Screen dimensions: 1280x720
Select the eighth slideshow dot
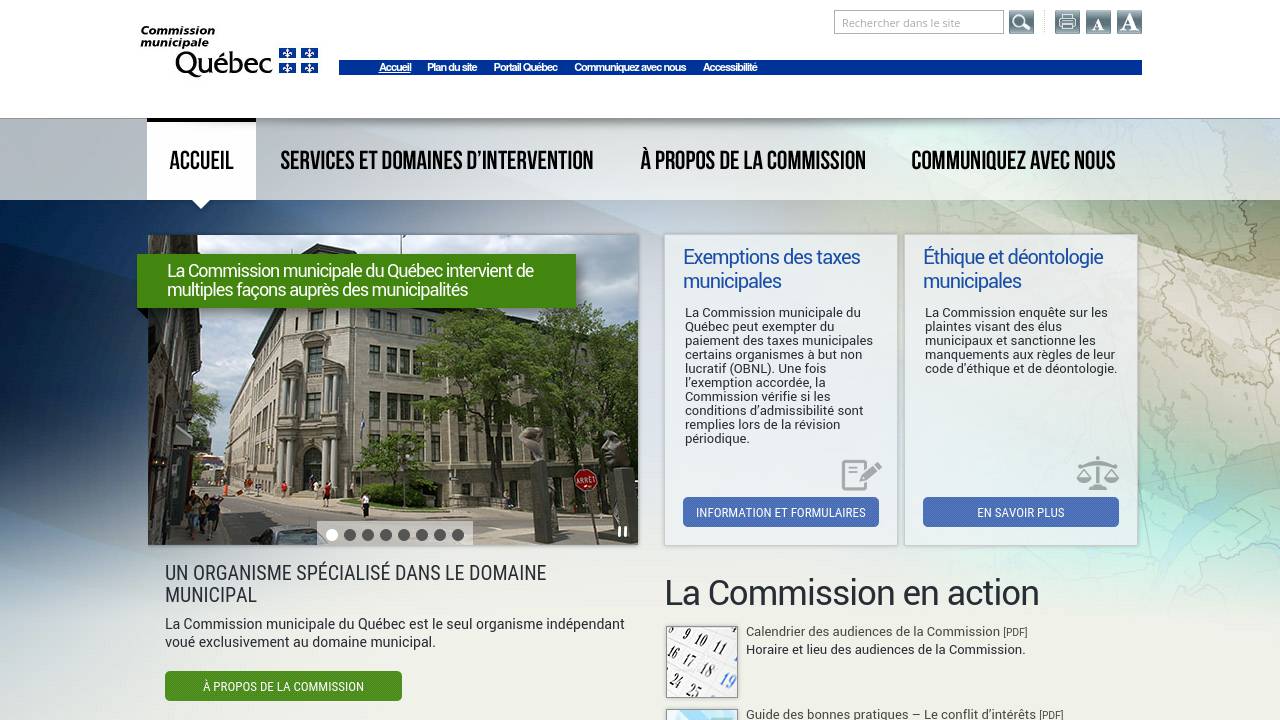(x=458, y=535)
